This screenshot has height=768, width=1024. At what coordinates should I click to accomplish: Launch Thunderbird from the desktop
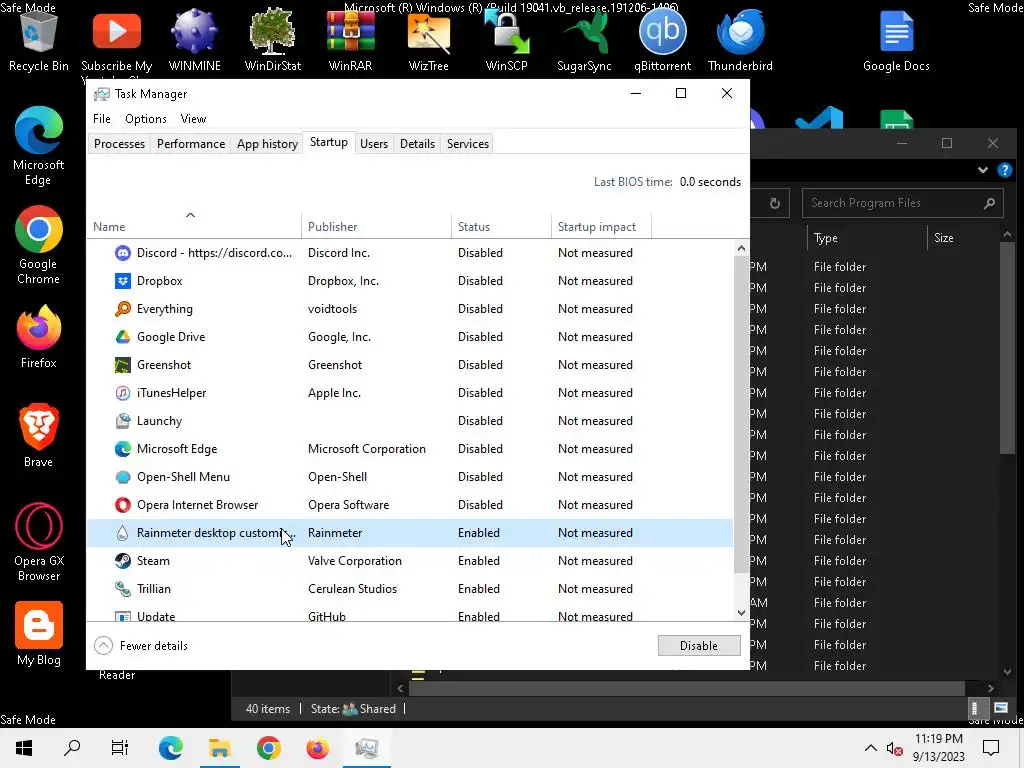coord(740,39)
